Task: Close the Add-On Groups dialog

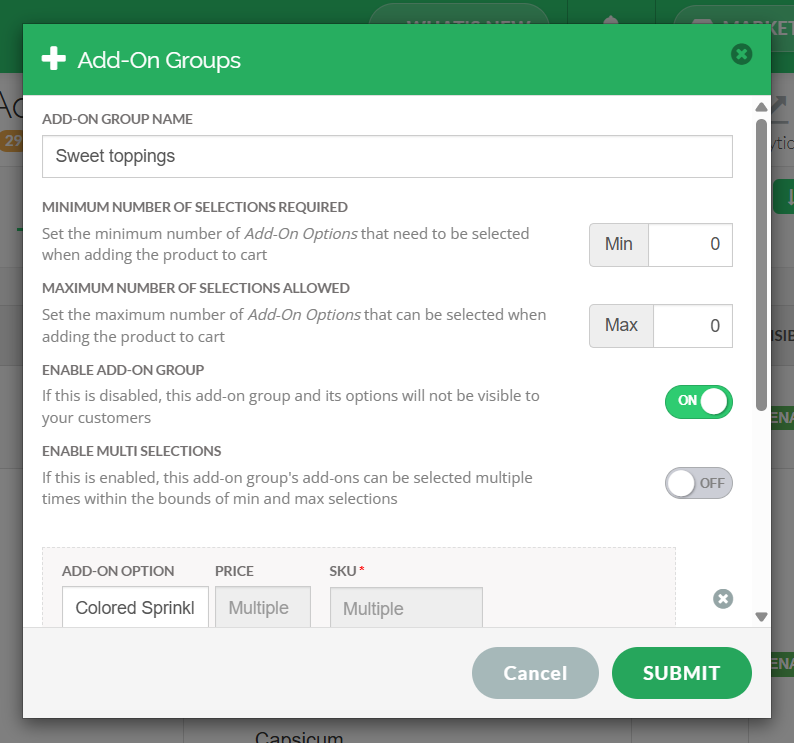Action: tap(741, 54)
